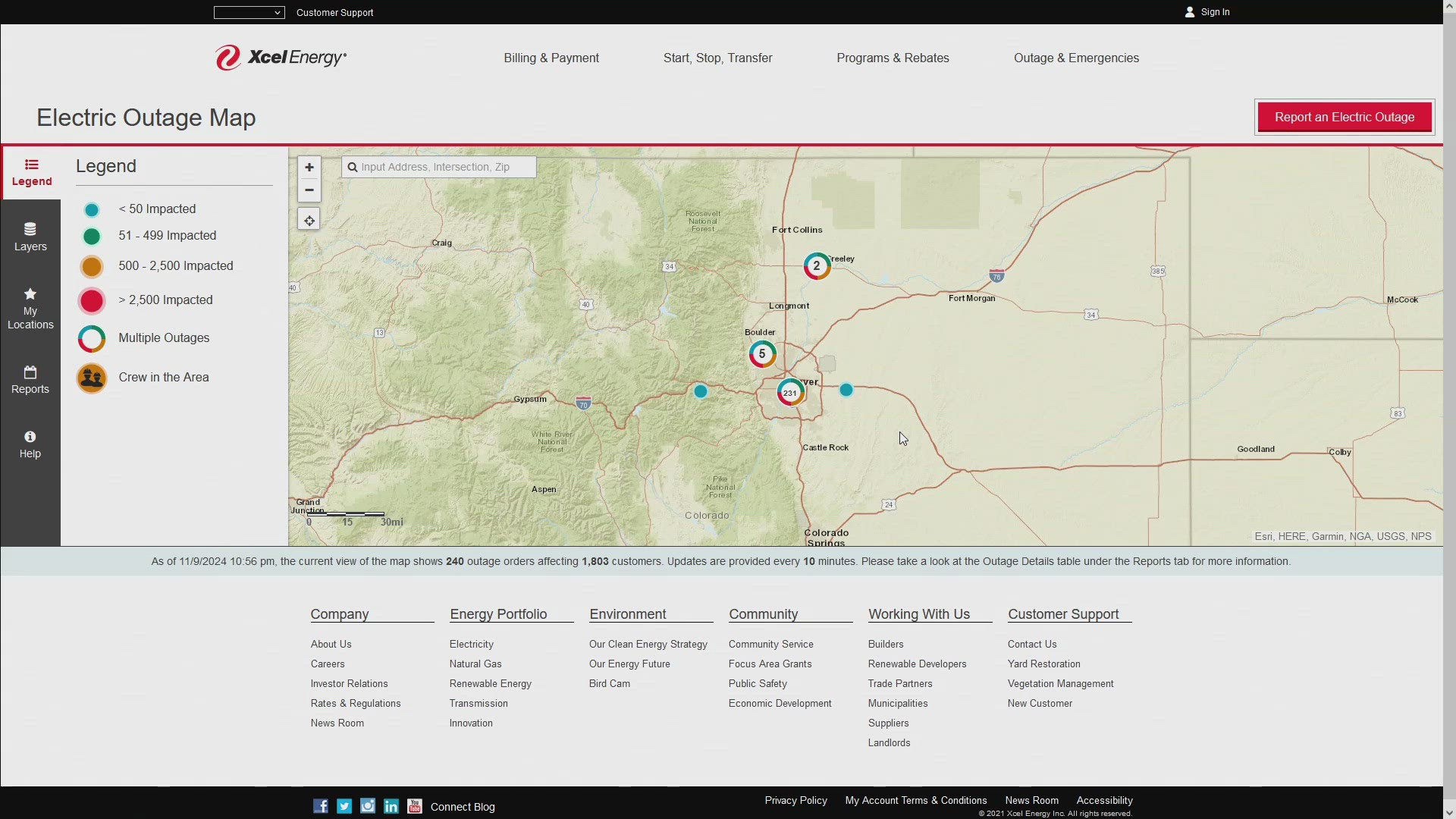Open Careers footer link

[328, 664]
